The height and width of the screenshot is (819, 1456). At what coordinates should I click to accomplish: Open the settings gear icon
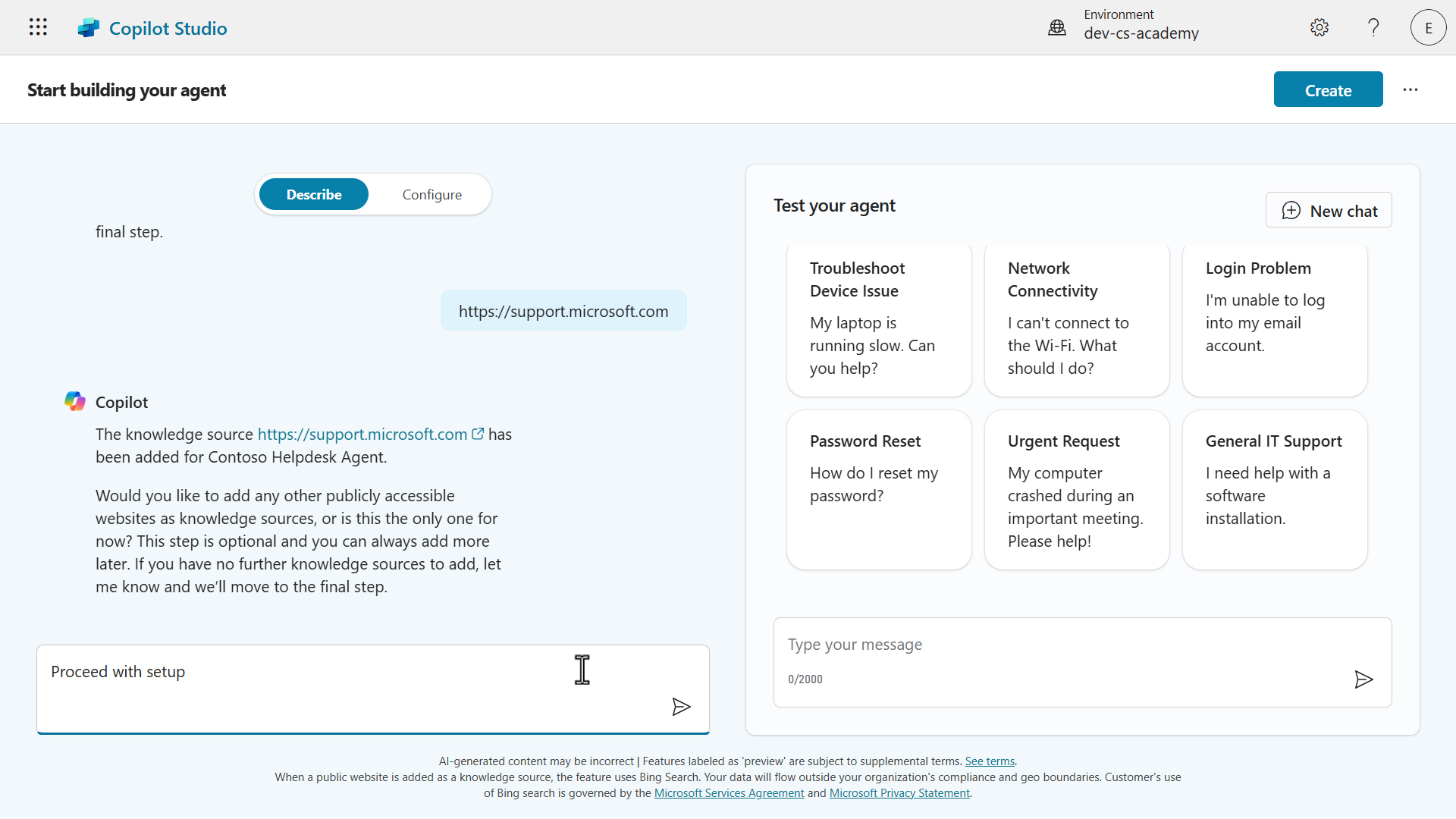tap(1319, 28)
